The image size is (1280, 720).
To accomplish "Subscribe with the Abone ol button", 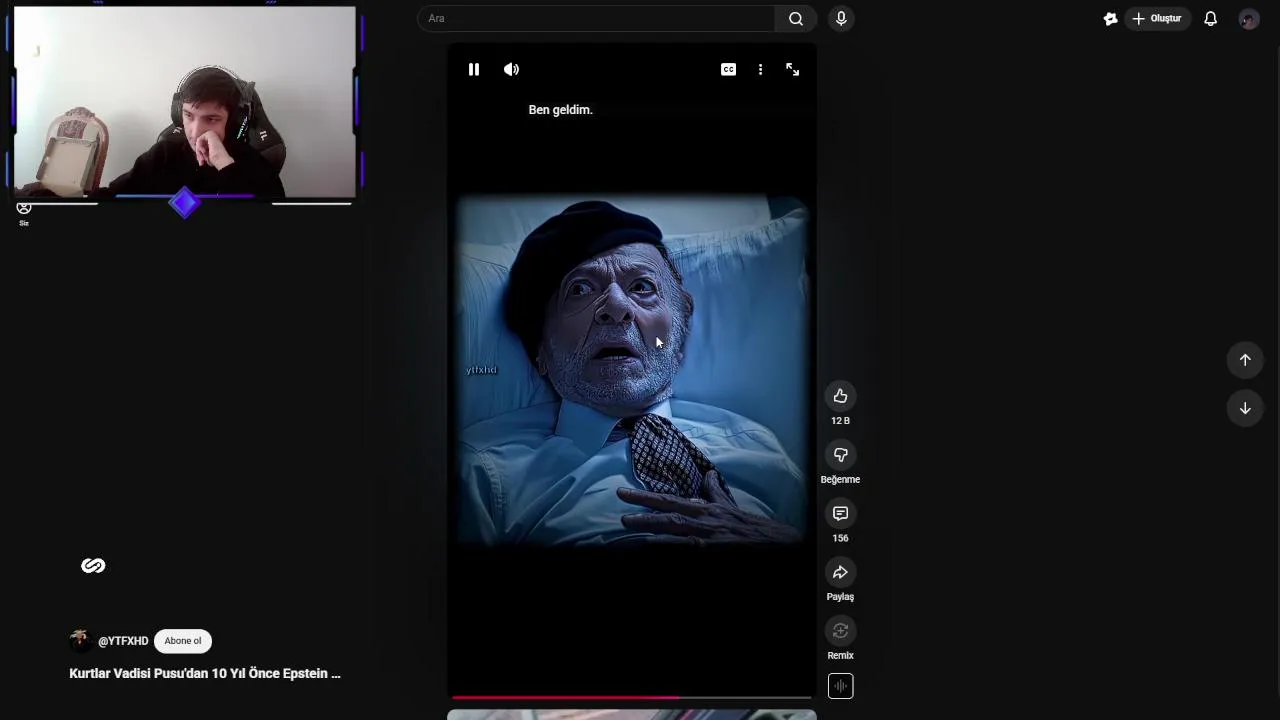I will 183,641.
